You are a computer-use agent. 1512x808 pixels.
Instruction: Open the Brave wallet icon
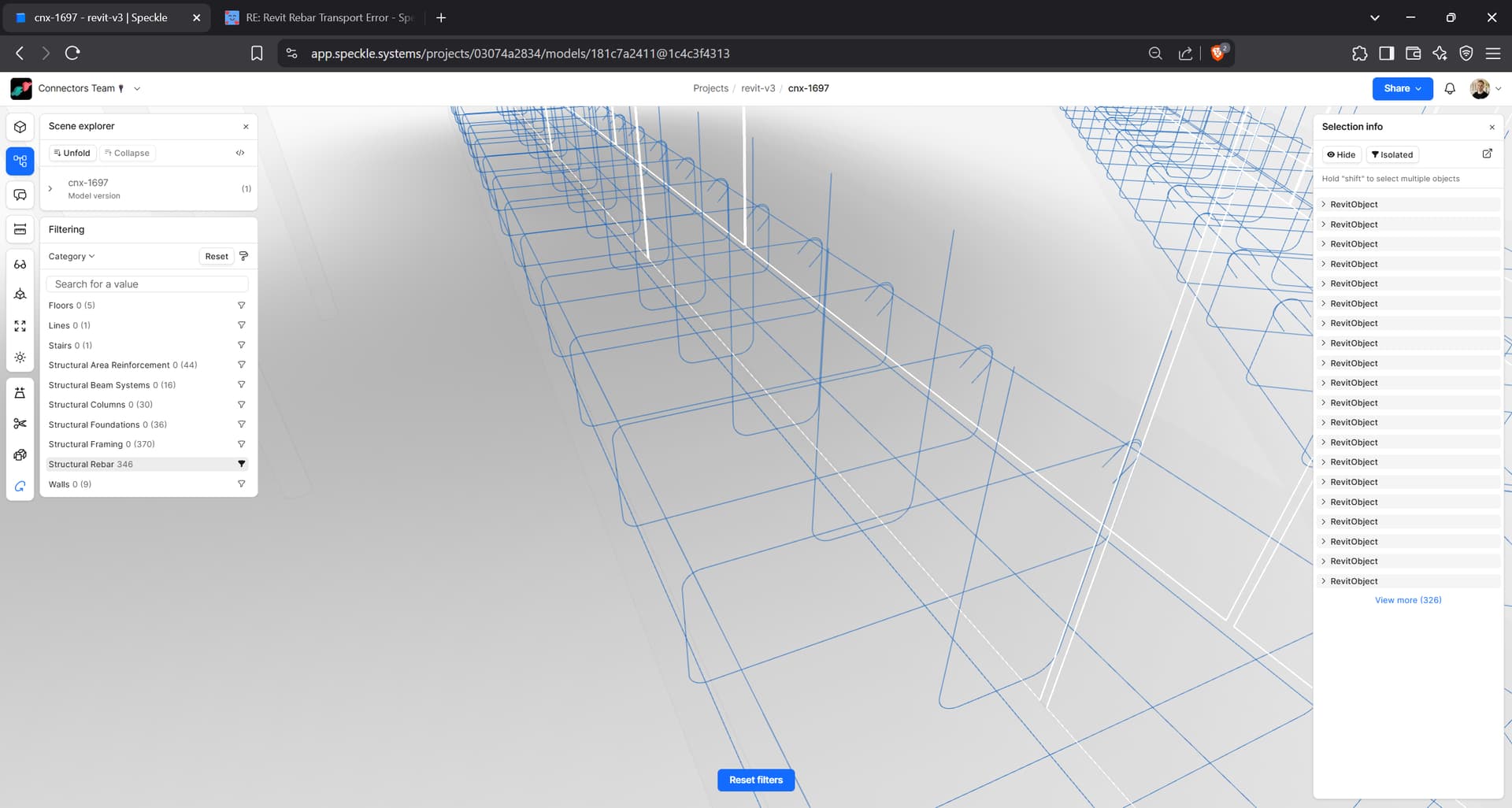[1414, 53]
